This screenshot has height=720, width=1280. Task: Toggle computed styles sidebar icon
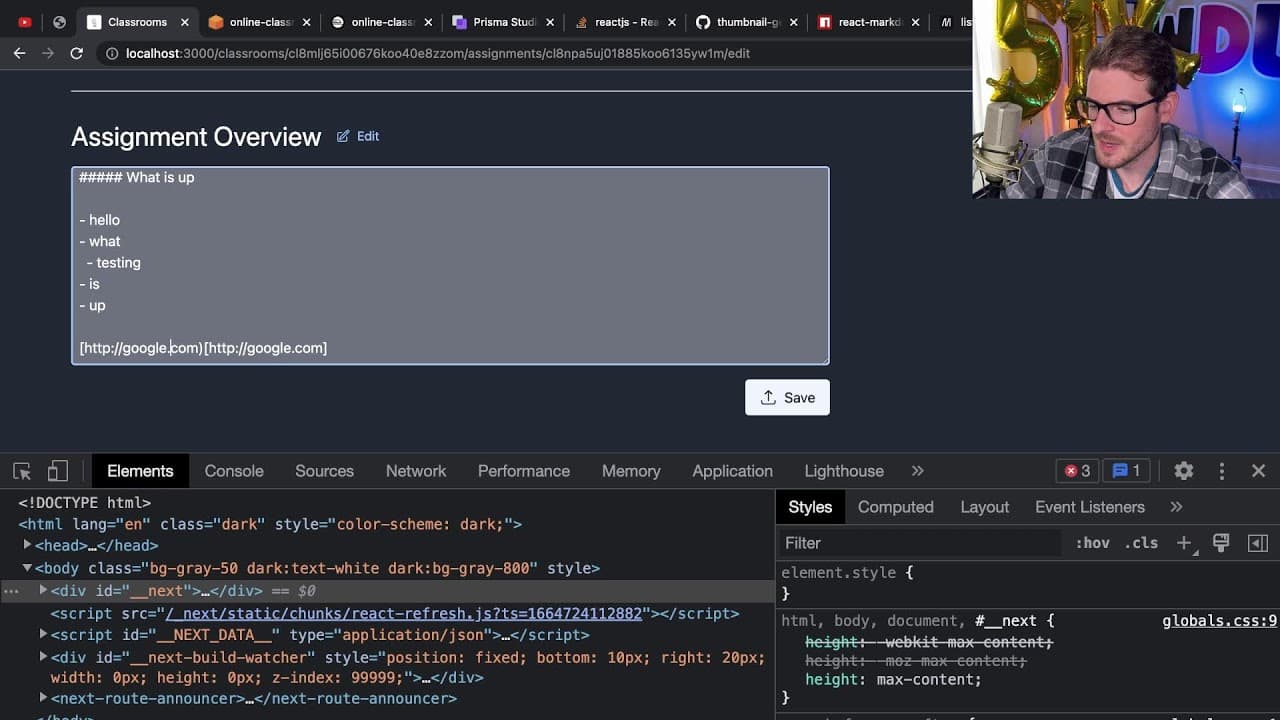(1258, 543)
